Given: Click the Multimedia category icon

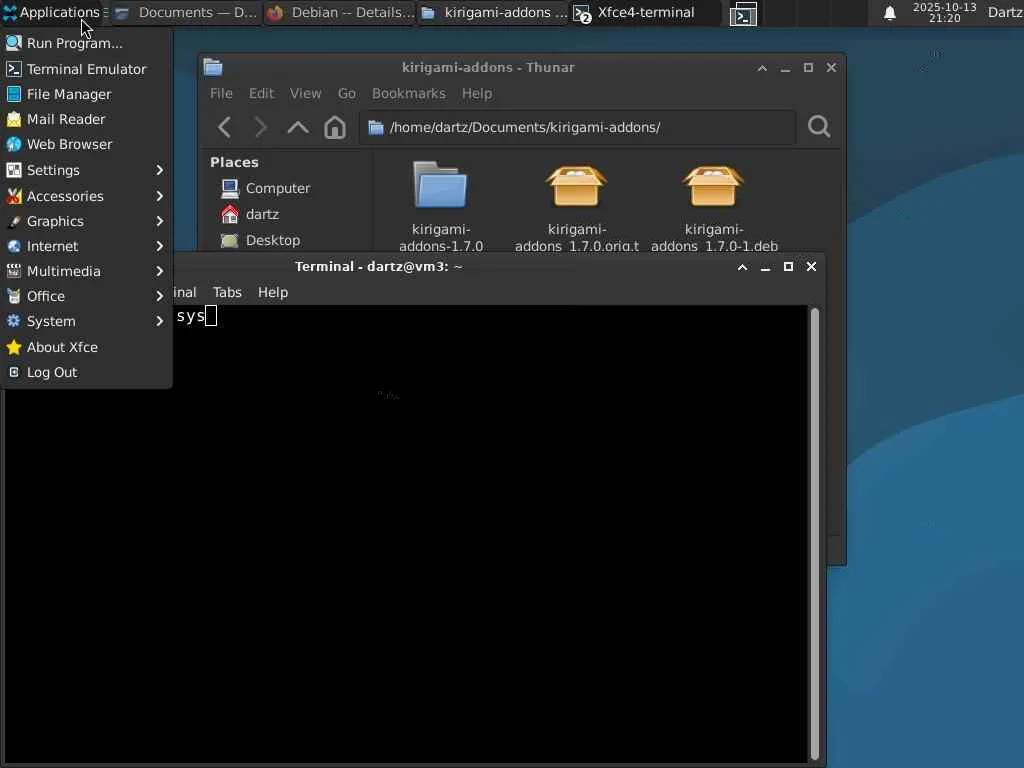Looking at the screenshot, I should (14, 271).
